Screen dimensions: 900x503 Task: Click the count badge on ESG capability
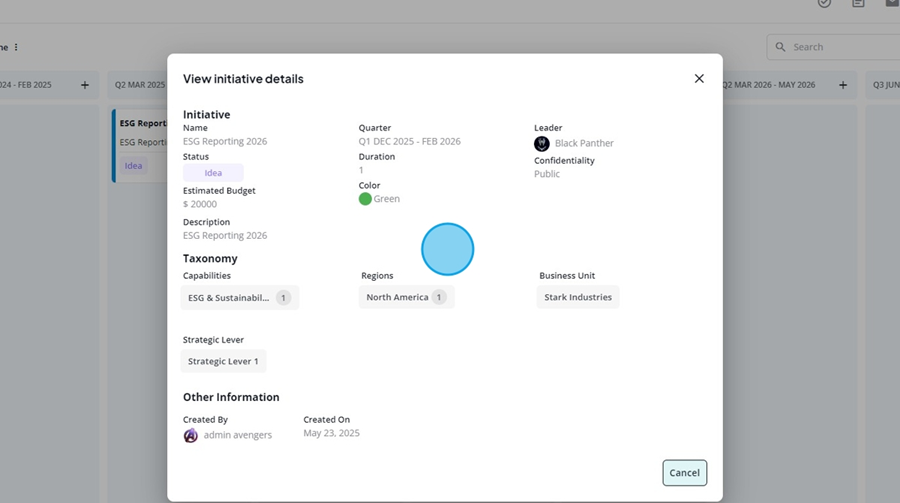[x=283, y=297]
